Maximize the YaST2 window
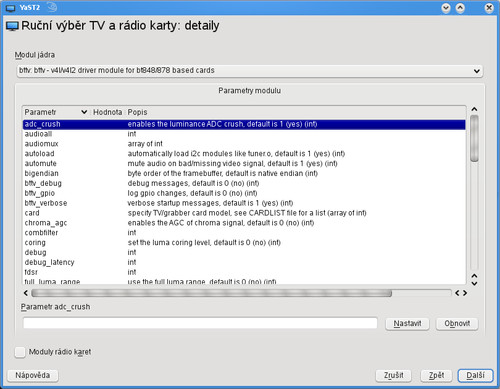This screenshot has width=500, height=389. tap(460, 8)
